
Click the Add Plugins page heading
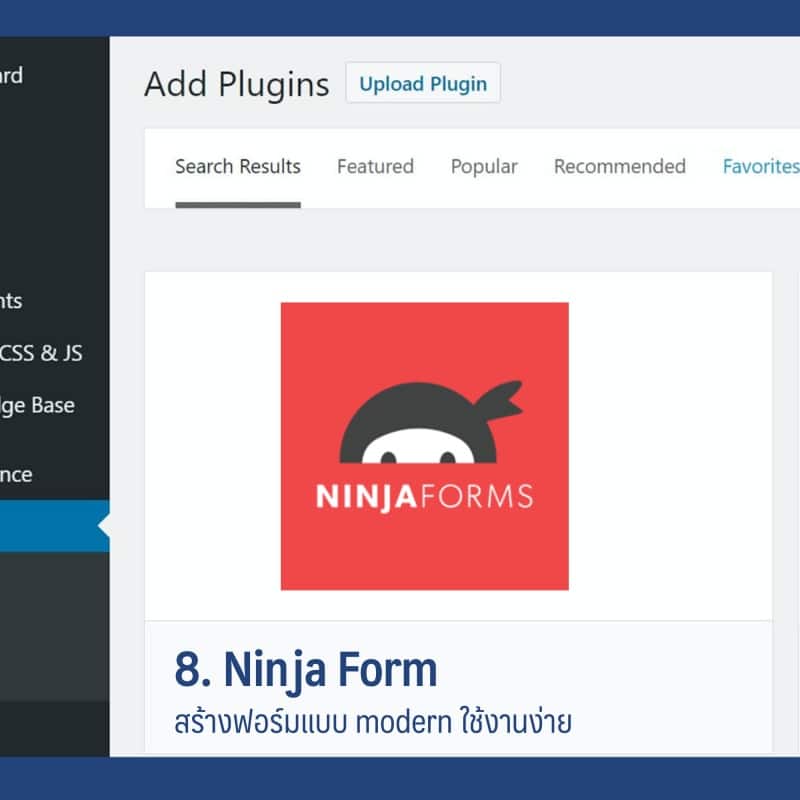[236, 85]
